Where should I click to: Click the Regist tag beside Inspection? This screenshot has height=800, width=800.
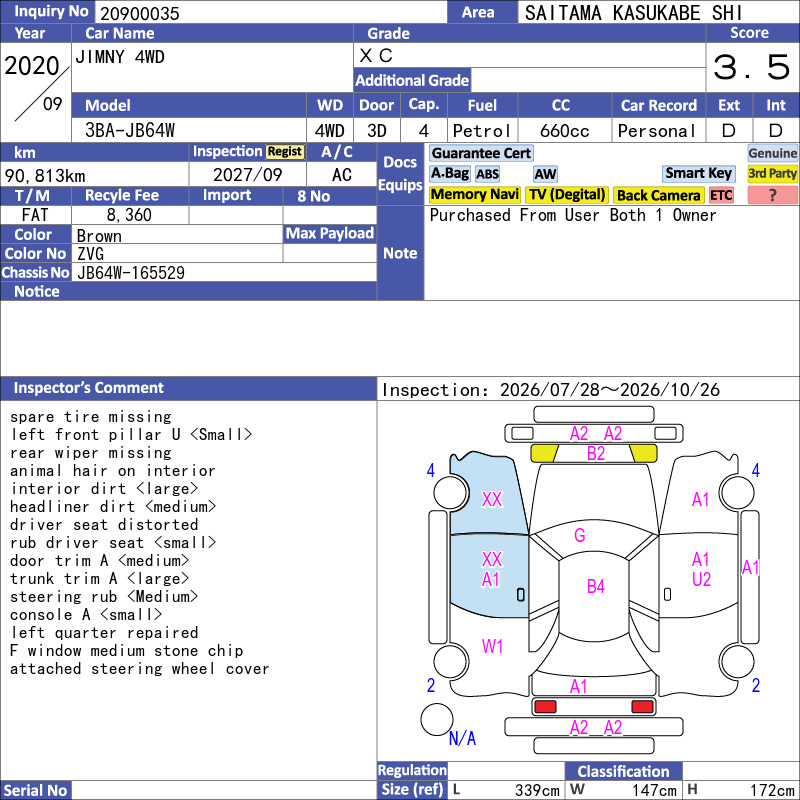[285, 152]
